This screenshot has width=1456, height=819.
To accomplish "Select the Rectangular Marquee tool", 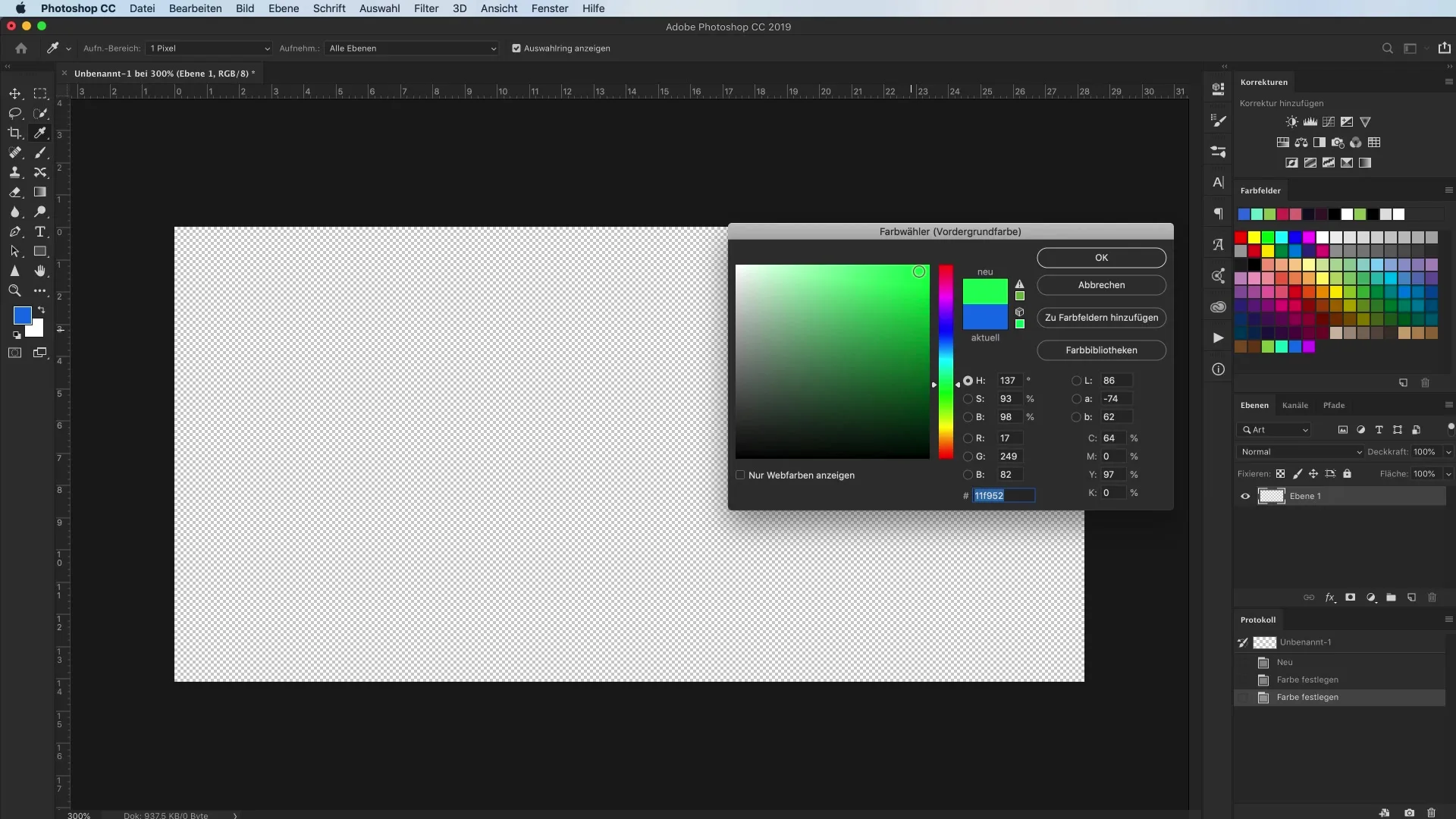I will (x=40, y=93).
